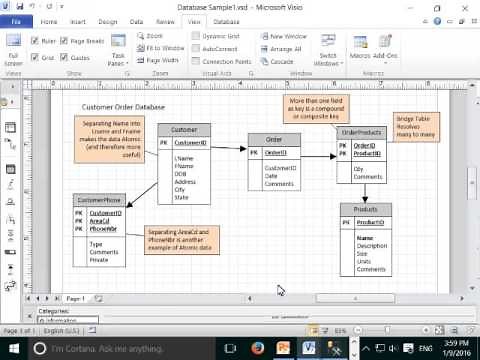
Task: Click the Undo icon in quick access toolbar
Action: point(33,6)
